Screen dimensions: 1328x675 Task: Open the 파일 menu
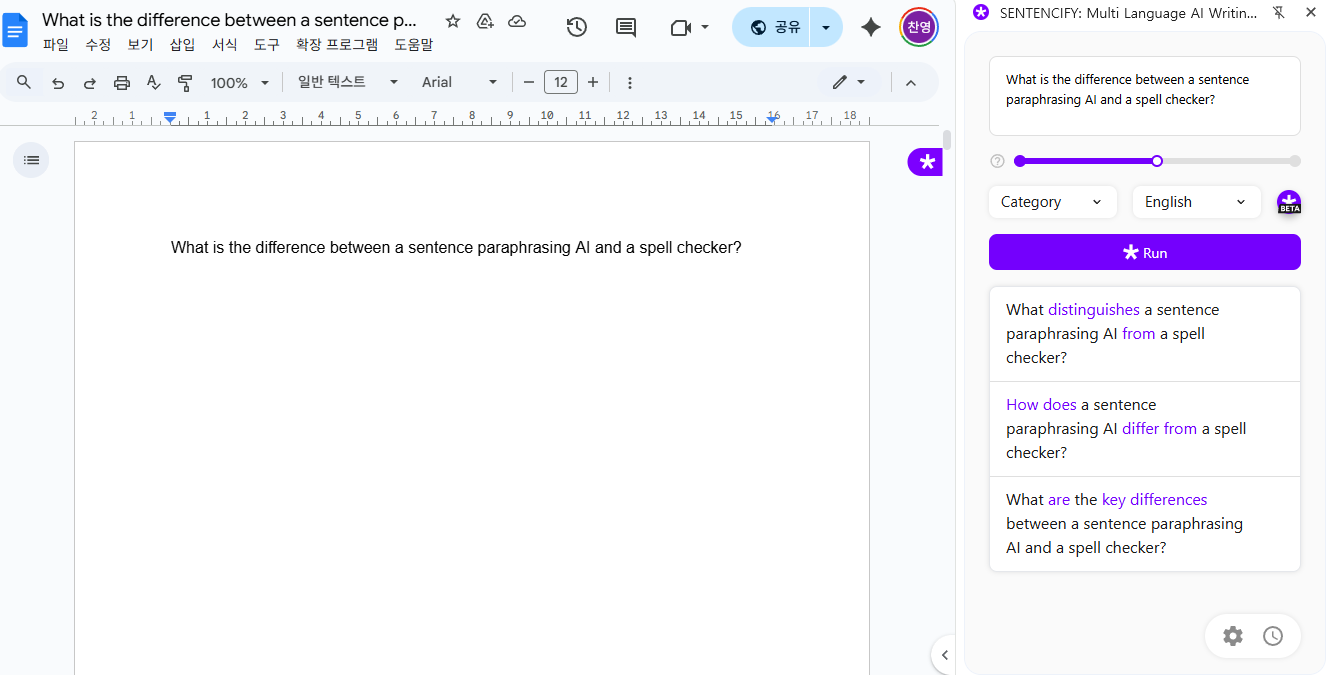coord(56,45)
